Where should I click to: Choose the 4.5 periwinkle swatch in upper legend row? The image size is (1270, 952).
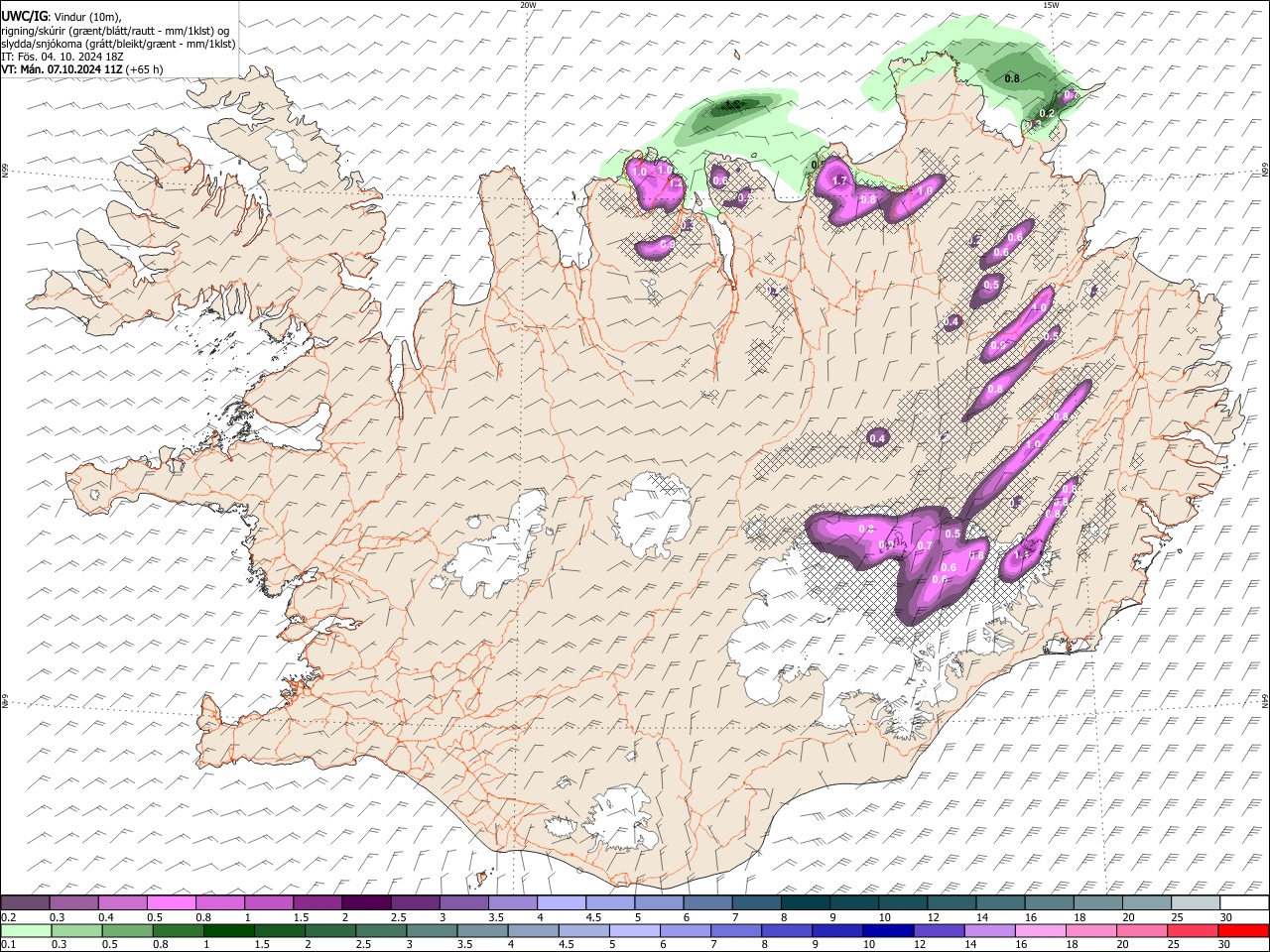pos(609,903)
